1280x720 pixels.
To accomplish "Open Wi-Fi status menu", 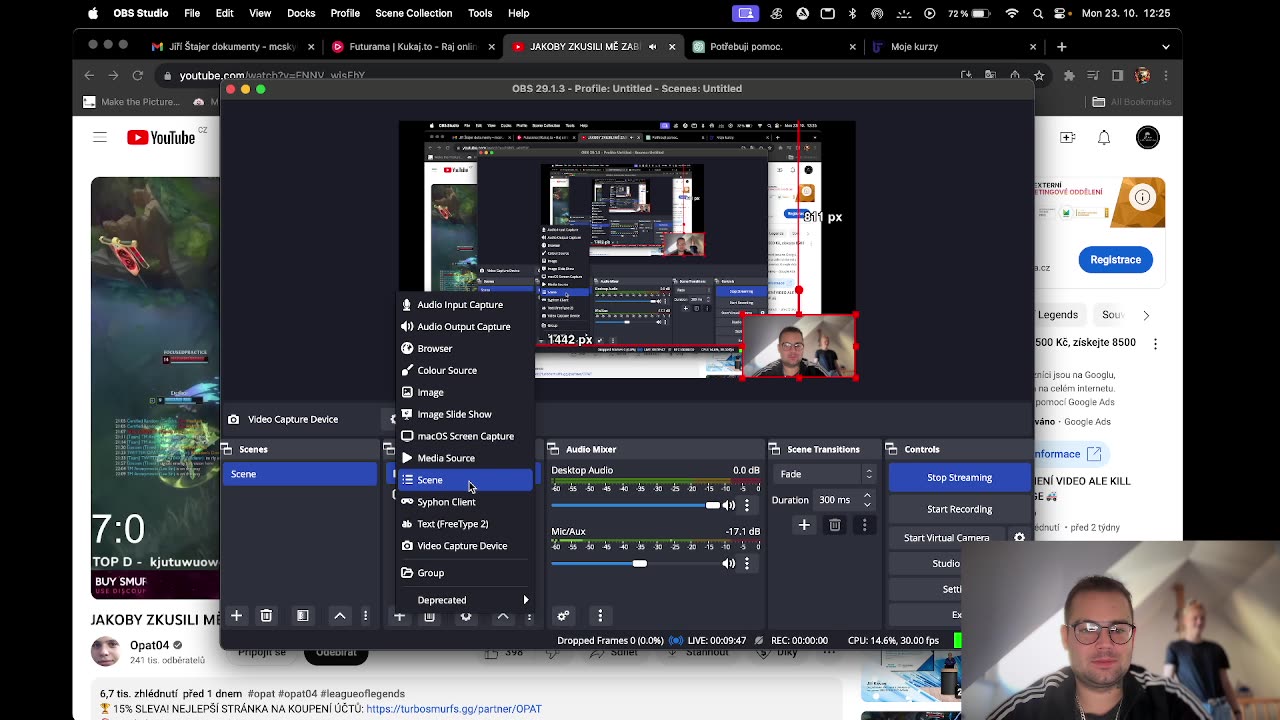I will 1012,13.
